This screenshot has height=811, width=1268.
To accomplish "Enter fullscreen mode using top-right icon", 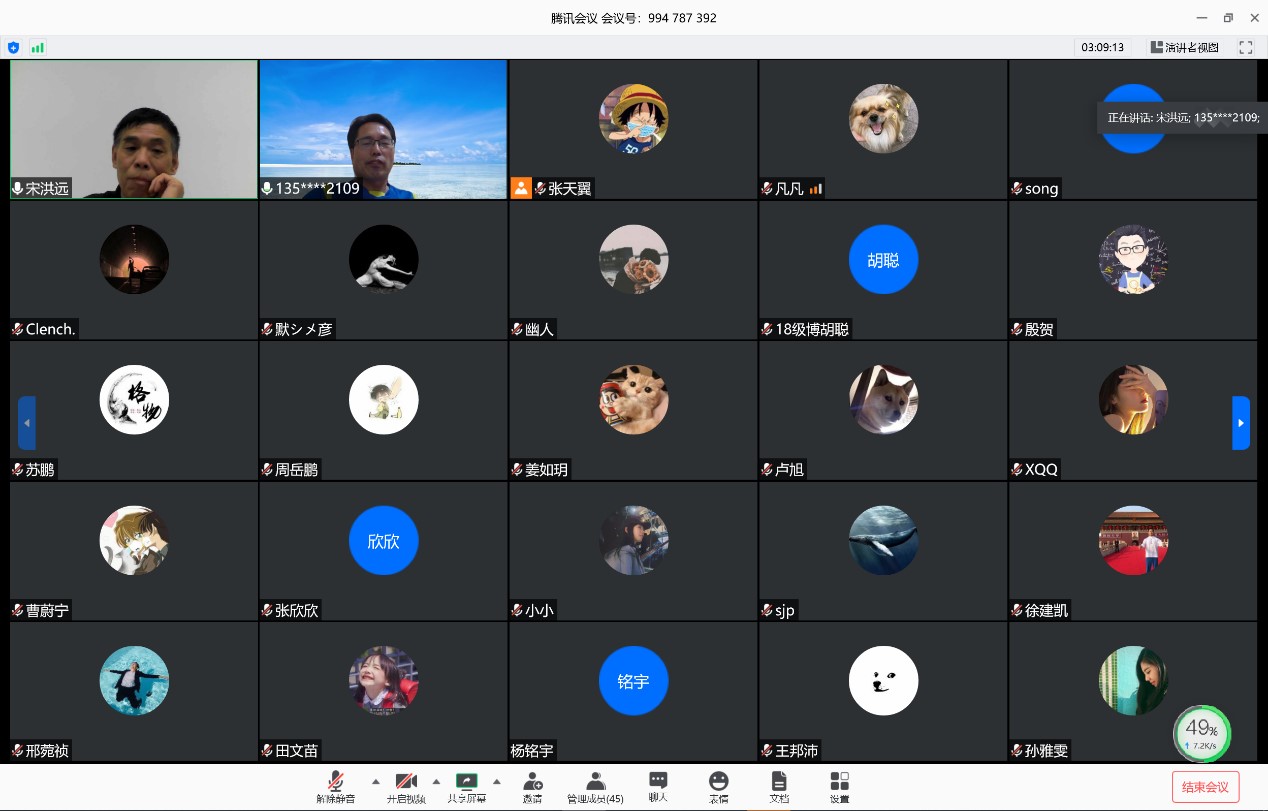I will (1246, 47).
